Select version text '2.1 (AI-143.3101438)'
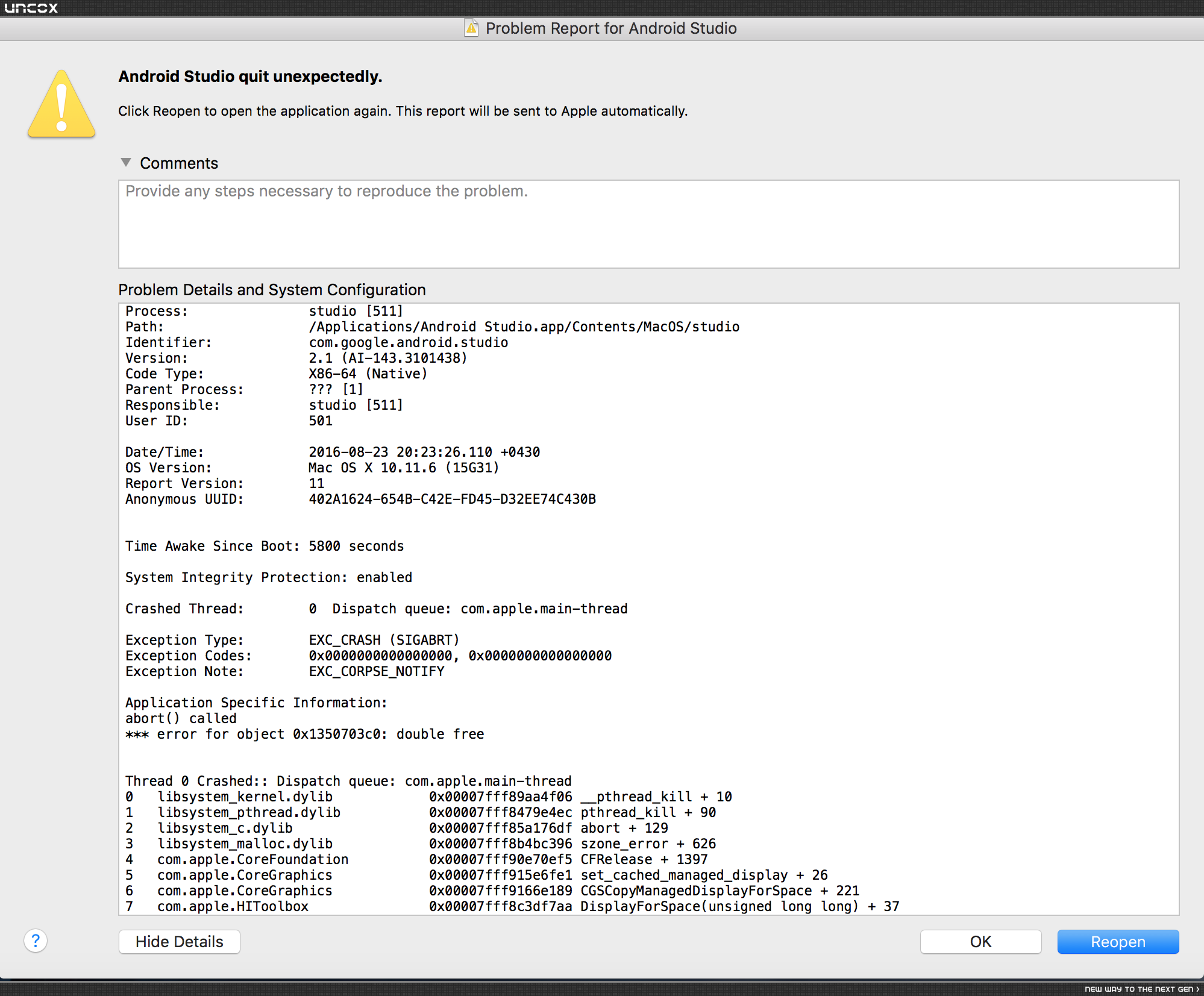The width and height of the screenshot is (1204, 996). tap(388, 358)
